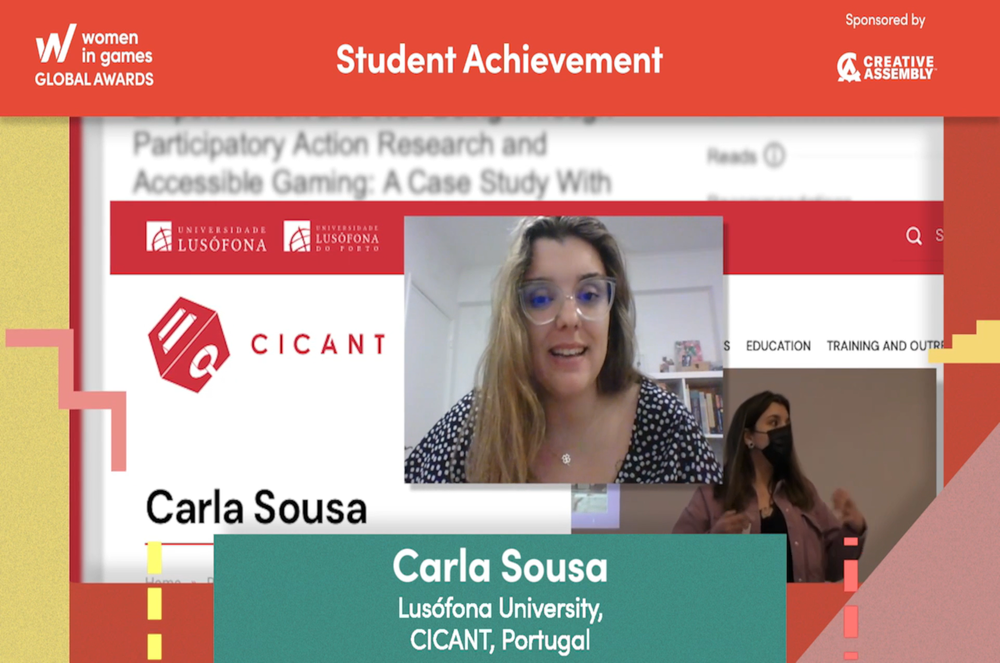Image resolution: width=1000 pixels, height=663 pixels.
Task: Click the info icon next to Reads
Action: (773, 156)
